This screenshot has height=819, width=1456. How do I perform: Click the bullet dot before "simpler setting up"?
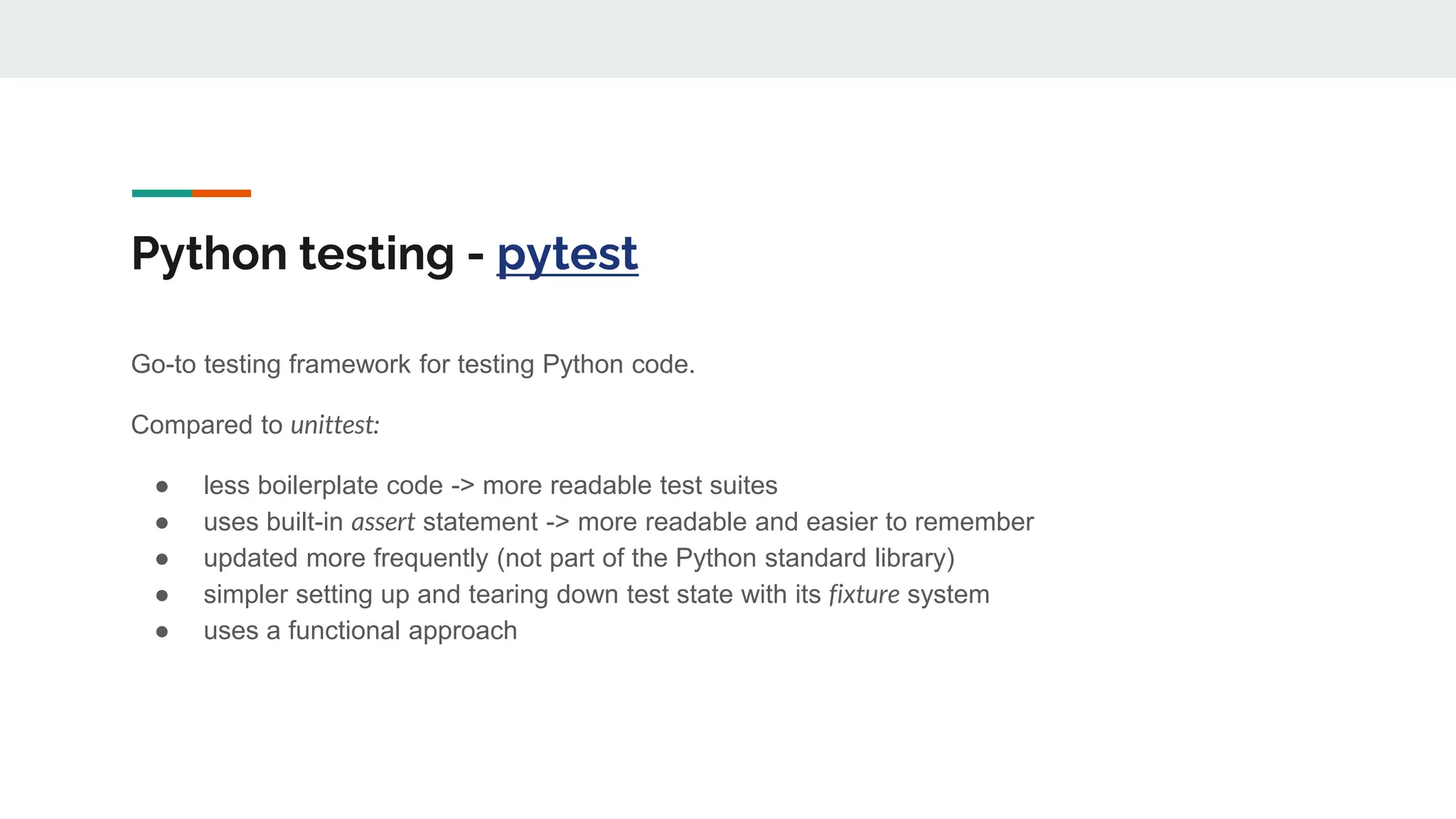pyautogui.click(x=162, y=596)
